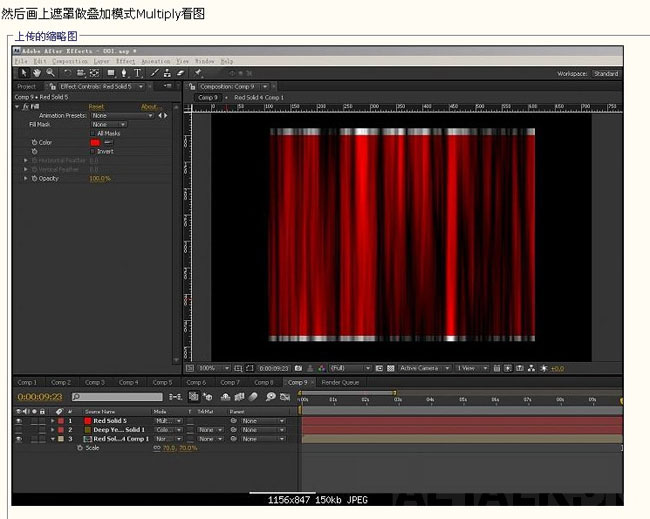Open the 1 View layout dropdown
The width and height of the screenshot is (650, 519).
472,368
